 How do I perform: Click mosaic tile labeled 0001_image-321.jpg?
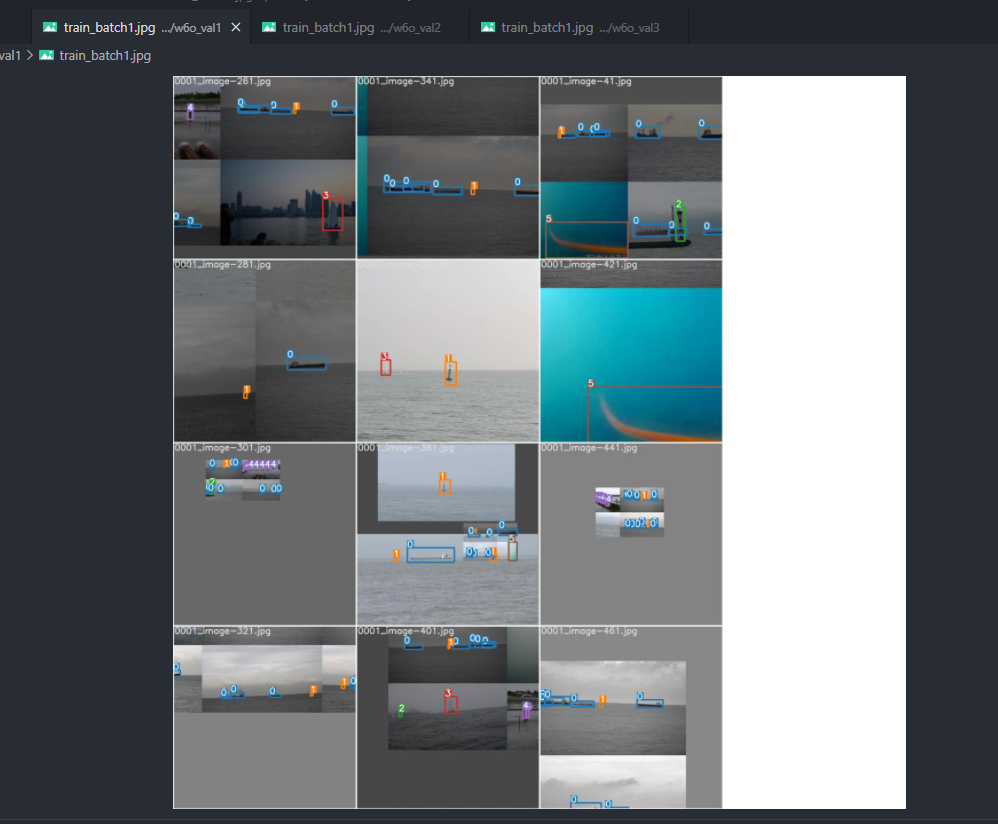[x=264, y=717]
